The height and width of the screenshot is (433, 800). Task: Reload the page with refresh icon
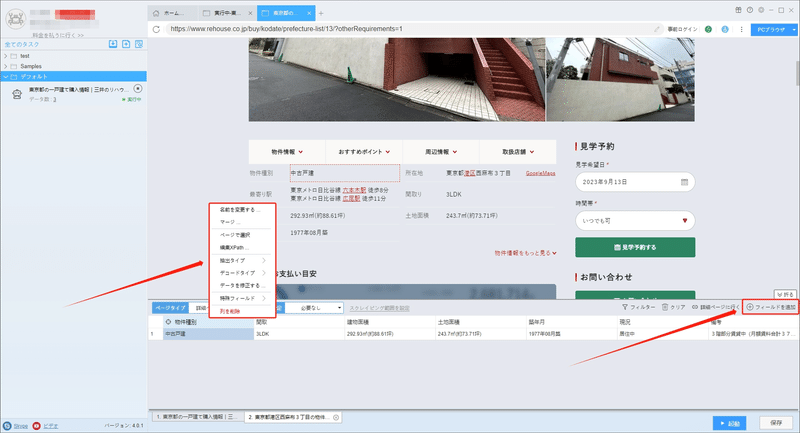click(x=156, y=29)
